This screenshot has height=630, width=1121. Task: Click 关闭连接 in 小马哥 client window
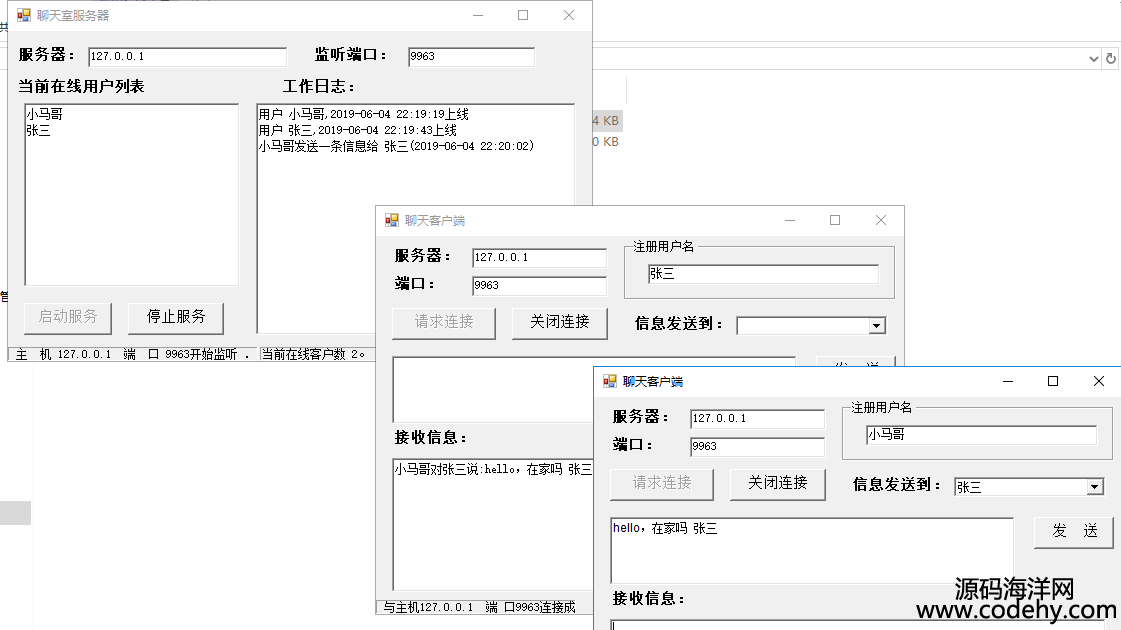point(778,483)
